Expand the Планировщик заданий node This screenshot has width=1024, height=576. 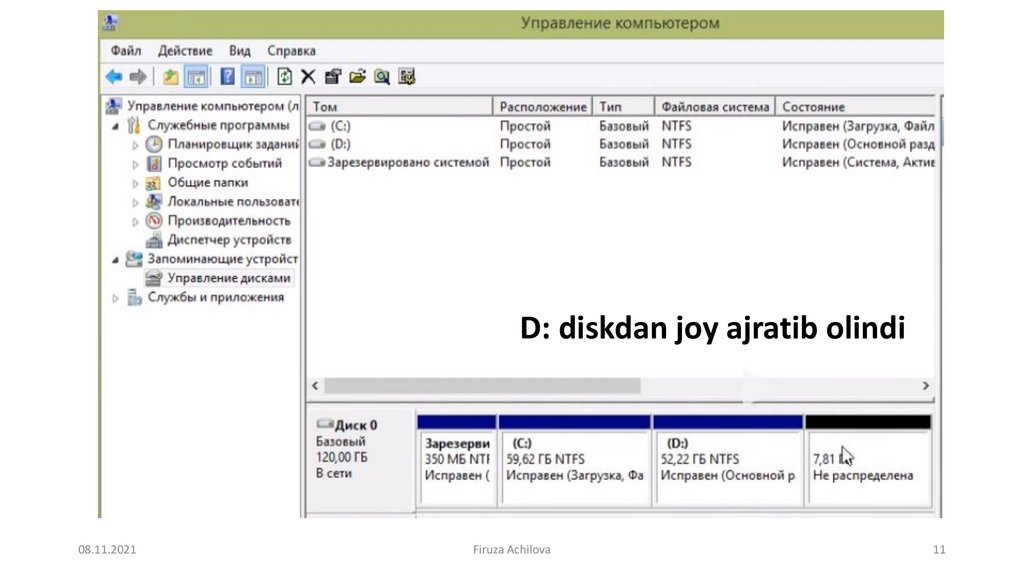[135, 145]
